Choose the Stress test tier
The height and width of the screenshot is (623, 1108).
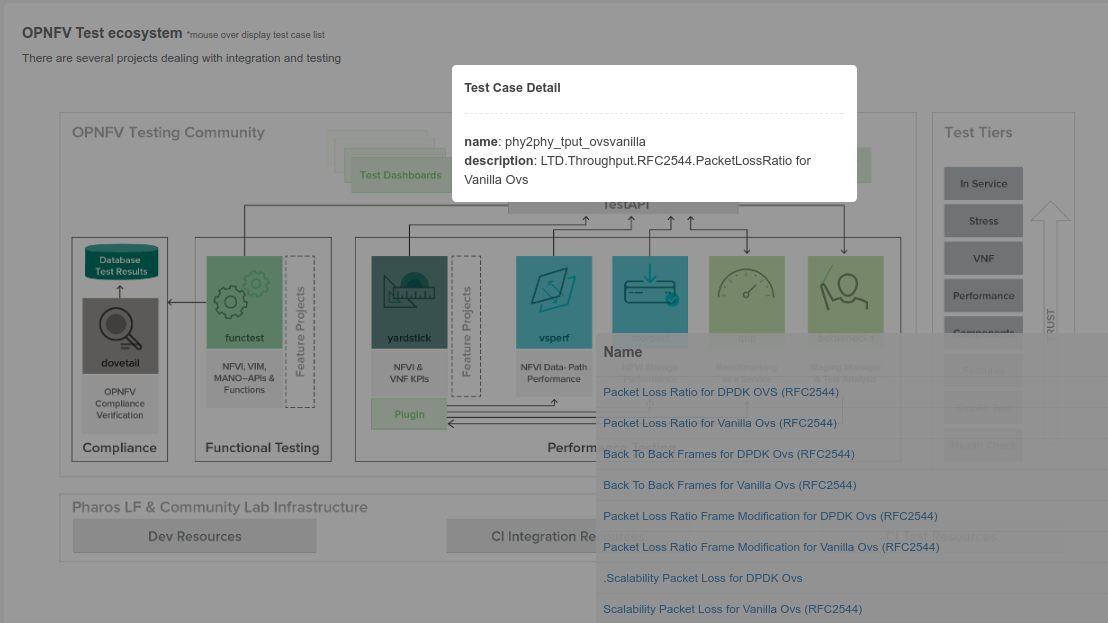tap(983, 221)
